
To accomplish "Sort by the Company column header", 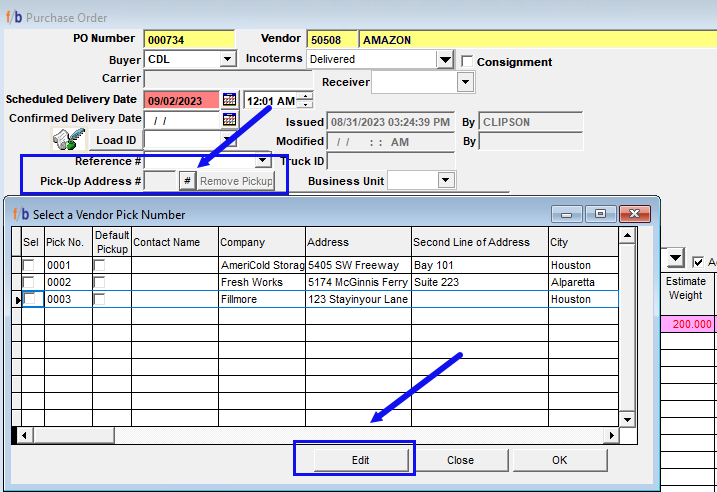I will (x=260, y=242).
